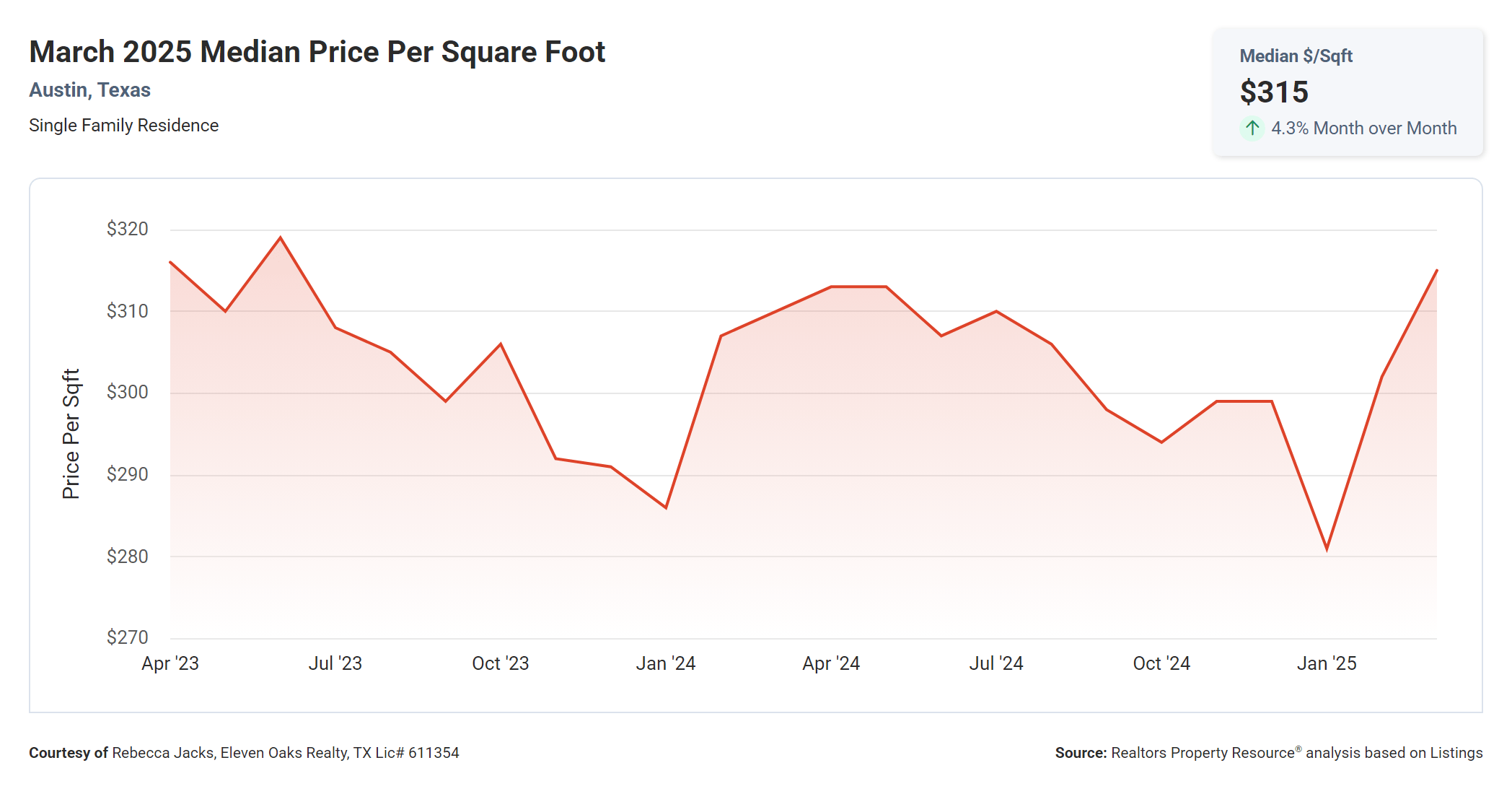Click the January 2025 low point on line

1327,549
